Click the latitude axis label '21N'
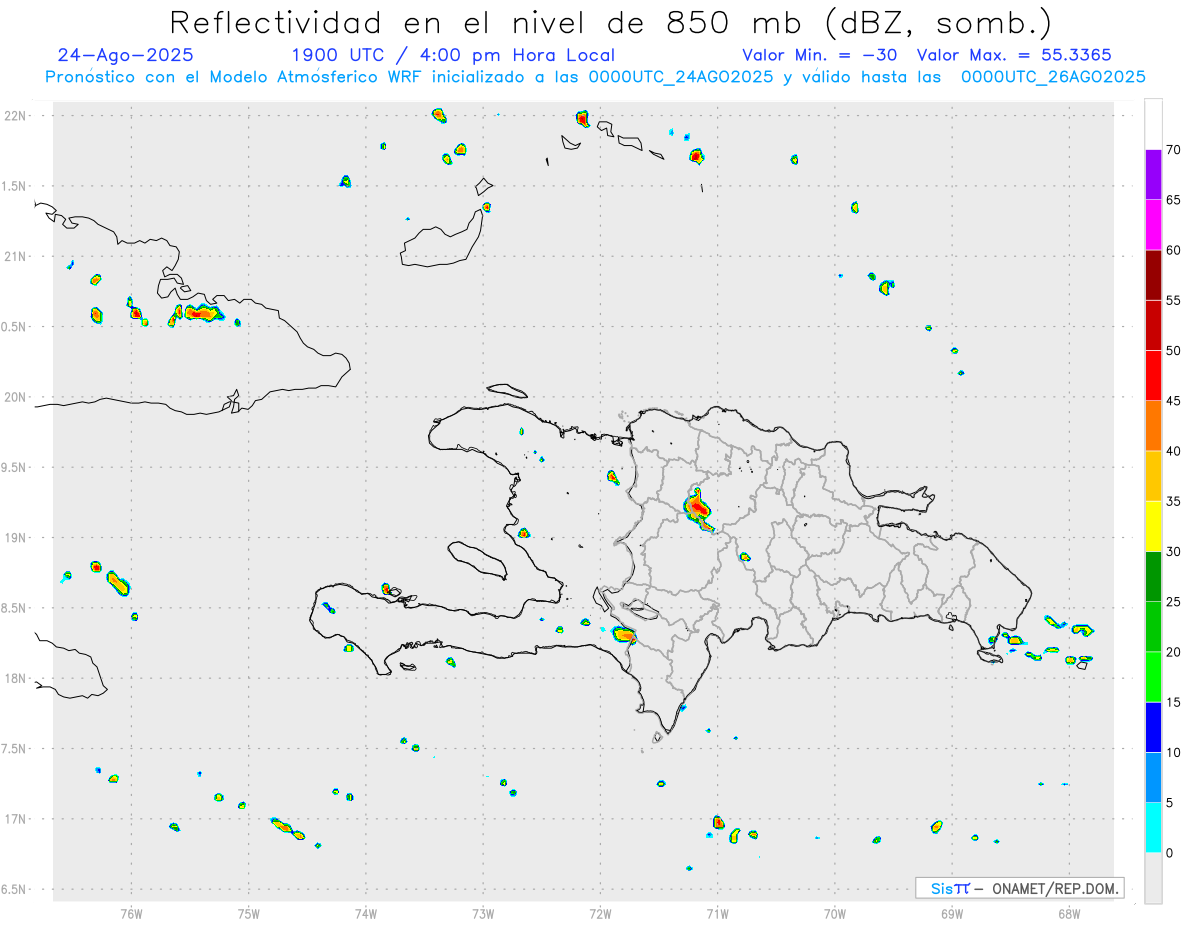Viewport: 1200px width, 927px height. pos(16,256)
